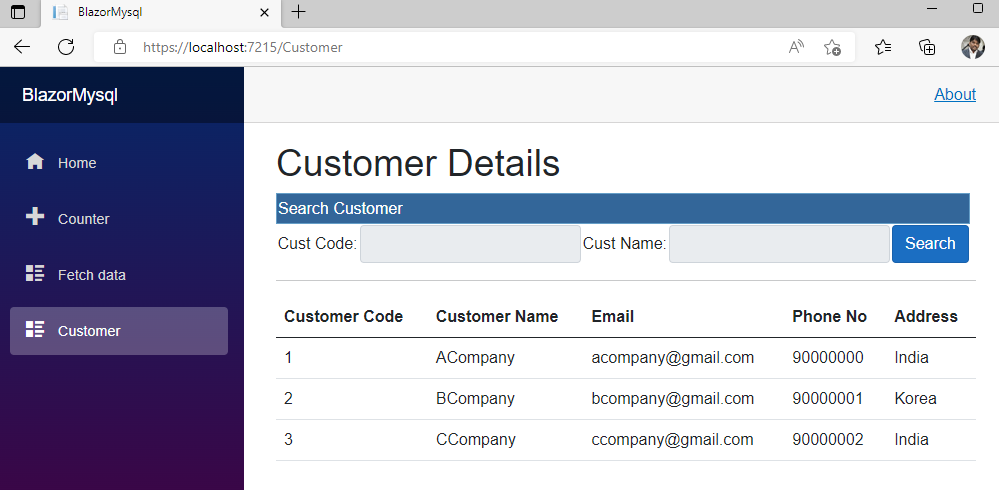Click the BlazorMysql tab page icon
Viewport: 999px width, 490px height.
pos(61,12)
